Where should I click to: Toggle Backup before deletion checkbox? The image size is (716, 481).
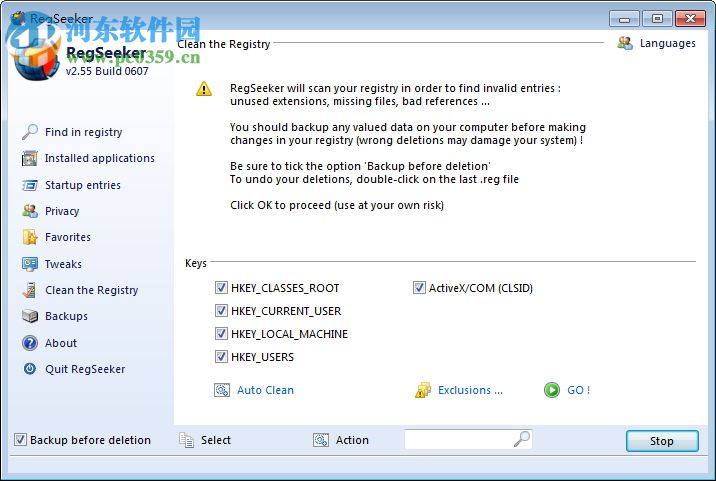20,440
